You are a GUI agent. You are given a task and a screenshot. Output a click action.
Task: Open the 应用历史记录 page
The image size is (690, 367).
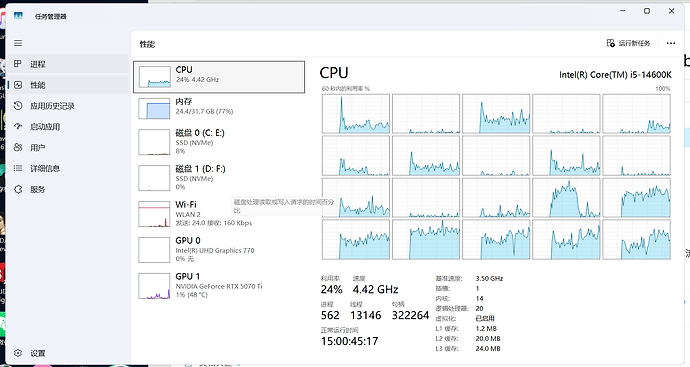pyautogui.click(x=68, y=106)
